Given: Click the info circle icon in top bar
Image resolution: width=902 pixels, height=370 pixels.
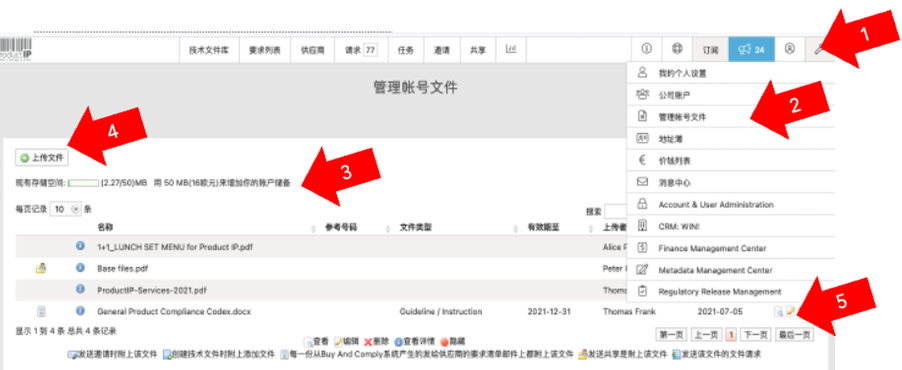Looking at the screenshot, I should tap(646, 49).
